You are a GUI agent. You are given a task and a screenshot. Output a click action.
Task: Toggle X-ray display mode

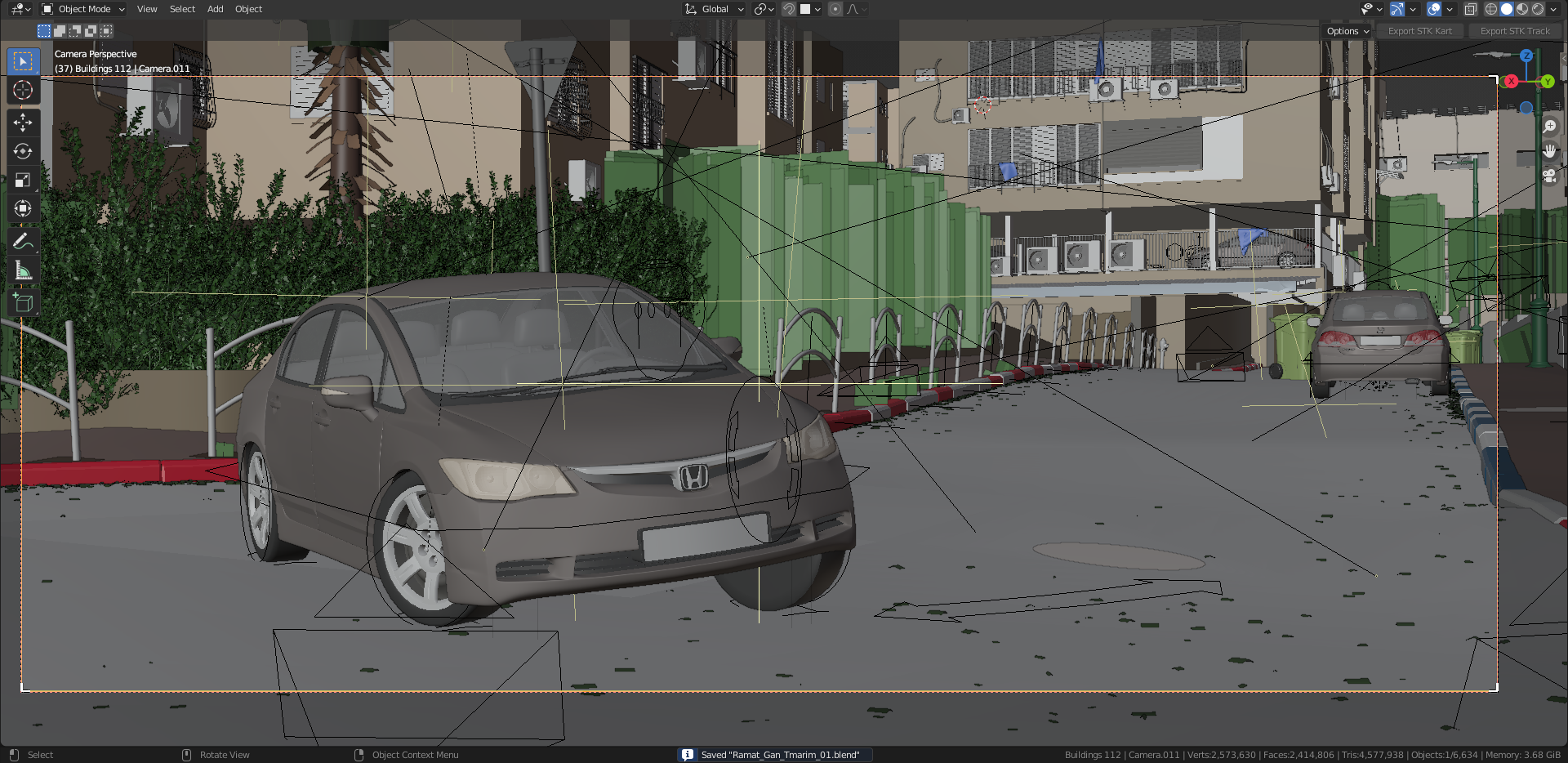pos(1470,9)
